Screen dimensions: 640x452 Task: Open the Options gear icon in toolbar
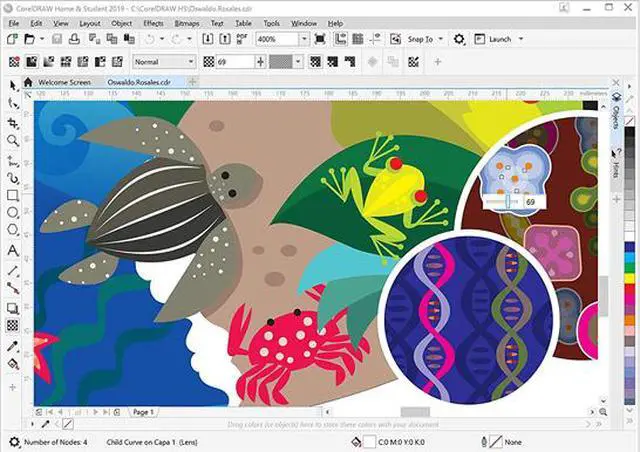(x=459, y=39)
